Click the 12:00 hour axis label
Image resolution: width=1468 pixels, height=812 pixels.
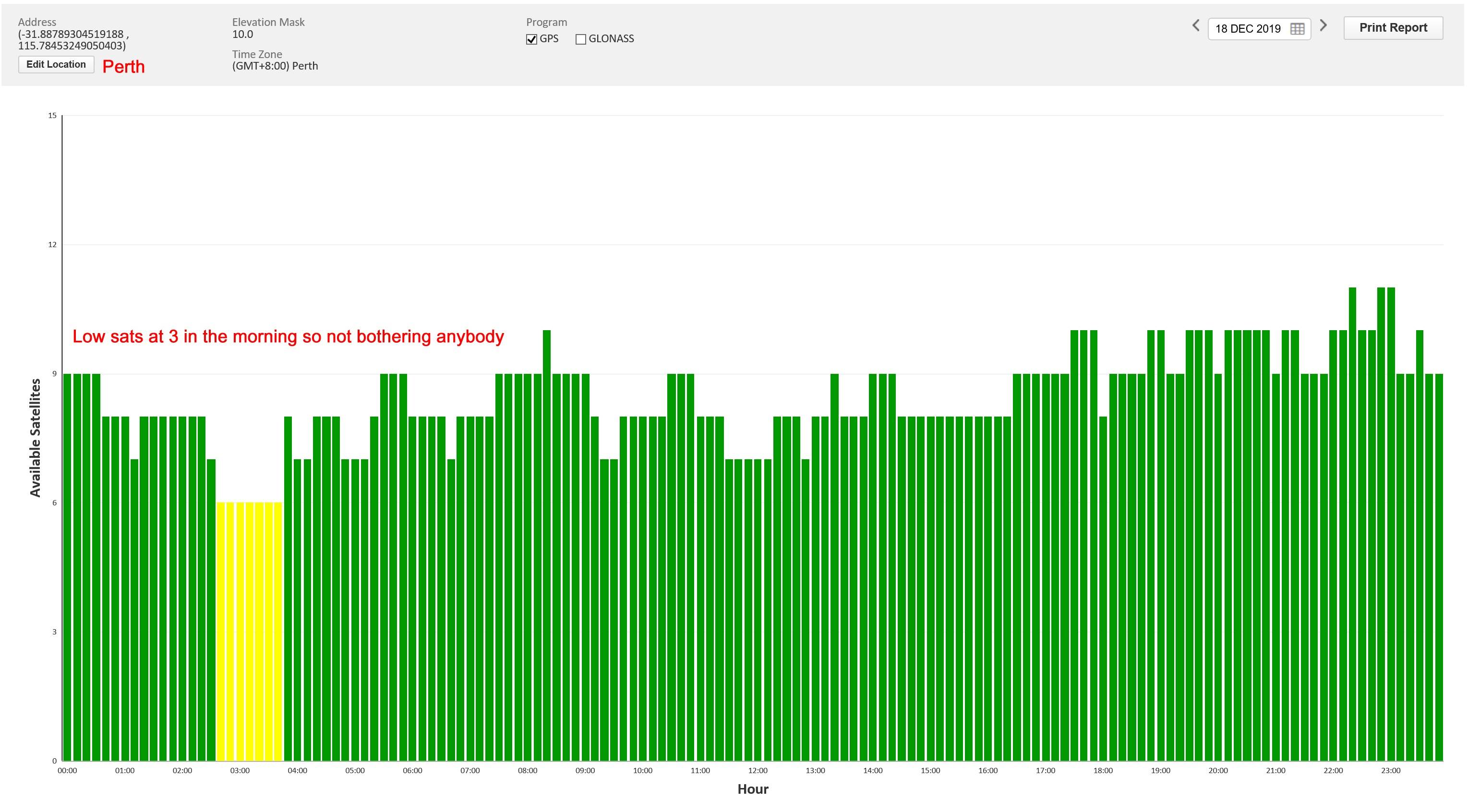758,770
